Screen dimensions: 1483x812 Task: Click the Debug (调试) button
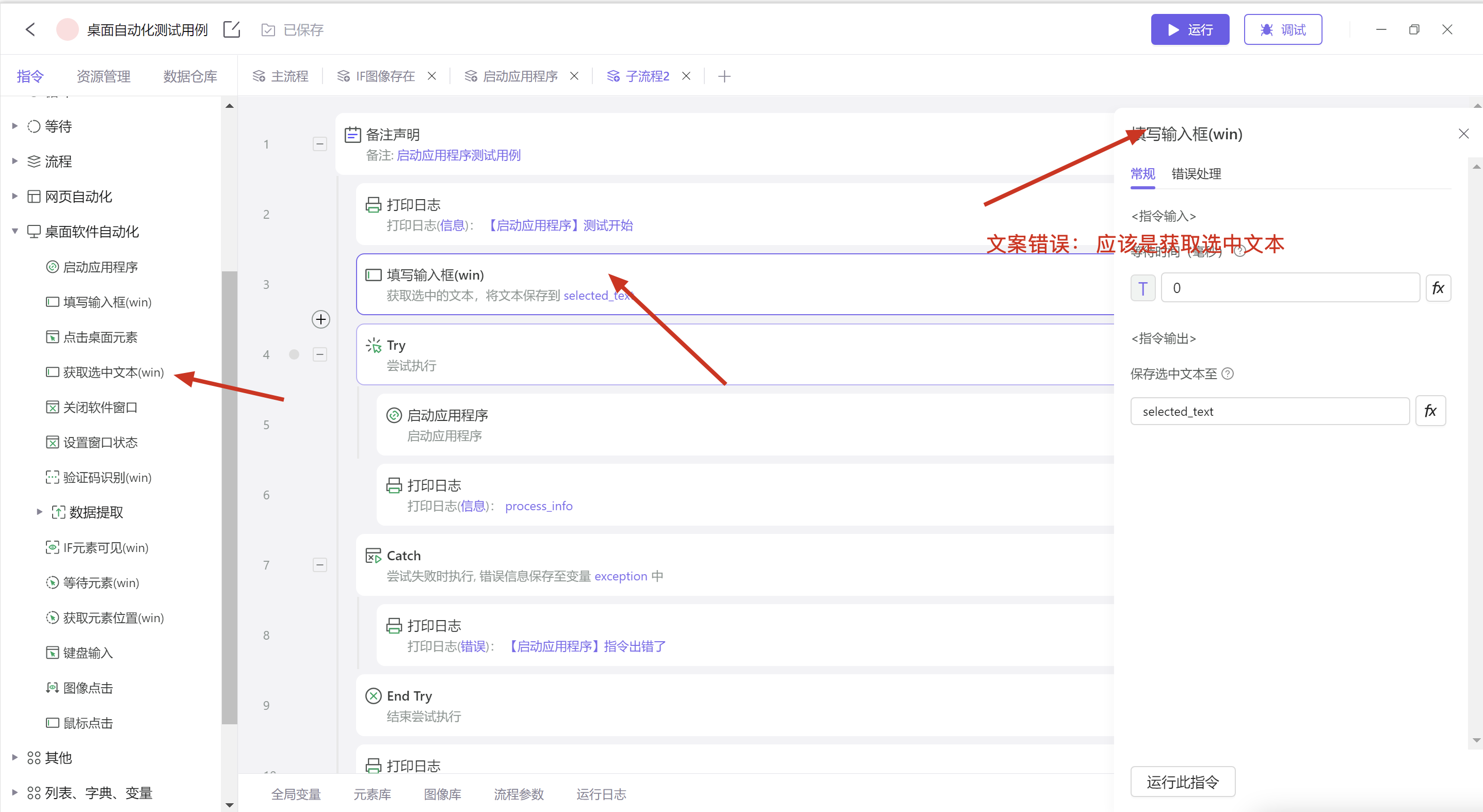1282,29
